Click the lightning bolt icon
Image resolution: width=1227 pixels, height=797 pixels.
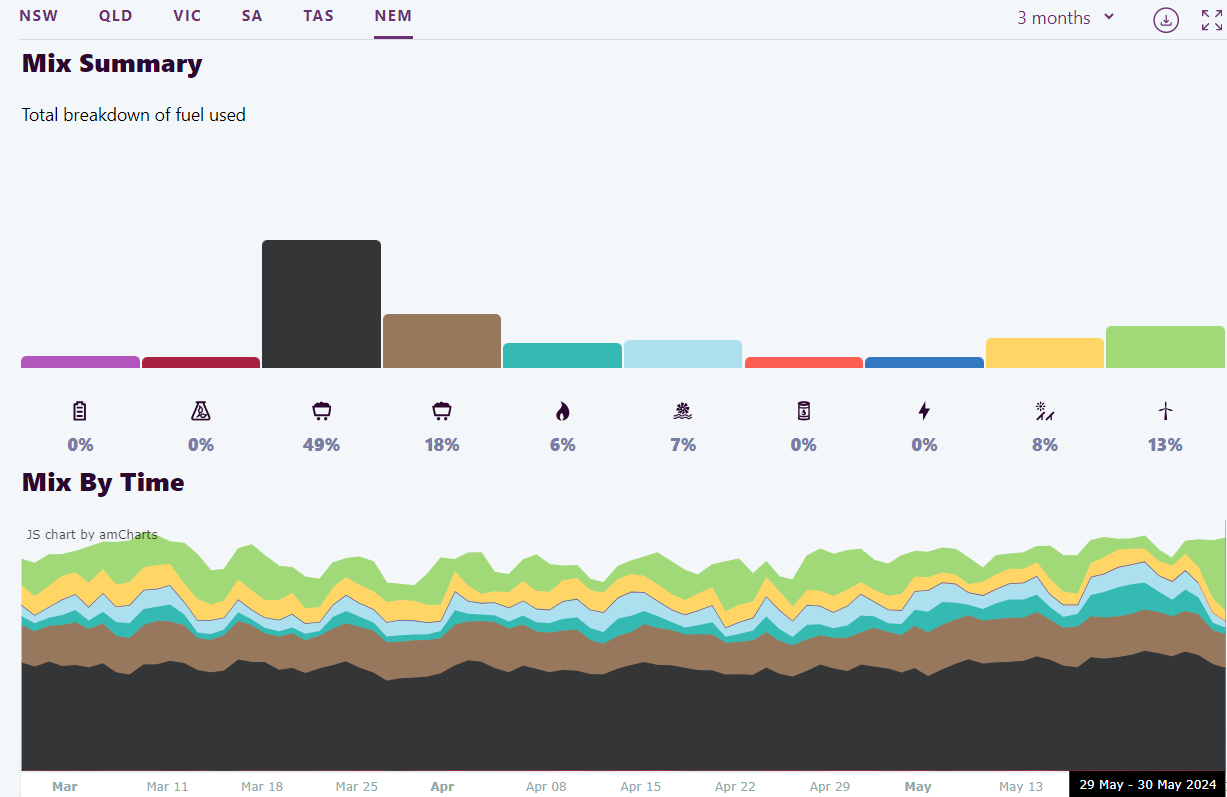point(924,411)
